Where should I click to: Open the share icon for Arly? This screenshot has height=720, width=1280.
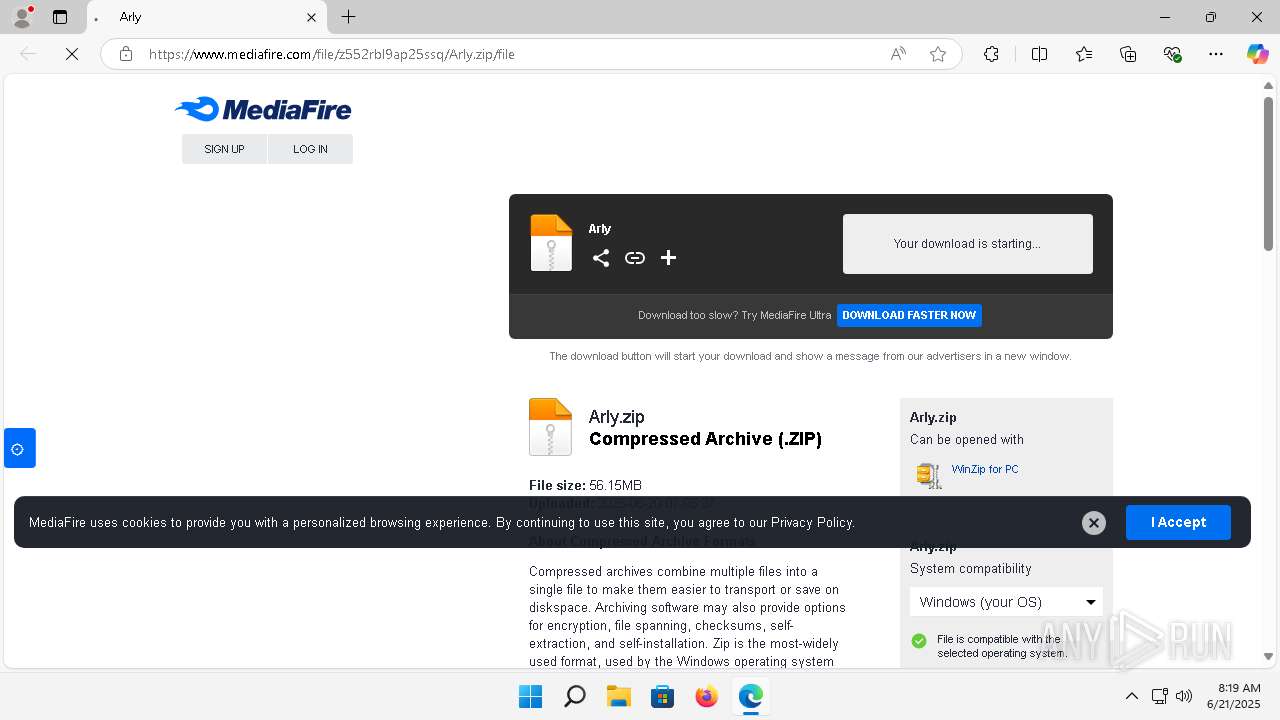[x=600, y=258]
